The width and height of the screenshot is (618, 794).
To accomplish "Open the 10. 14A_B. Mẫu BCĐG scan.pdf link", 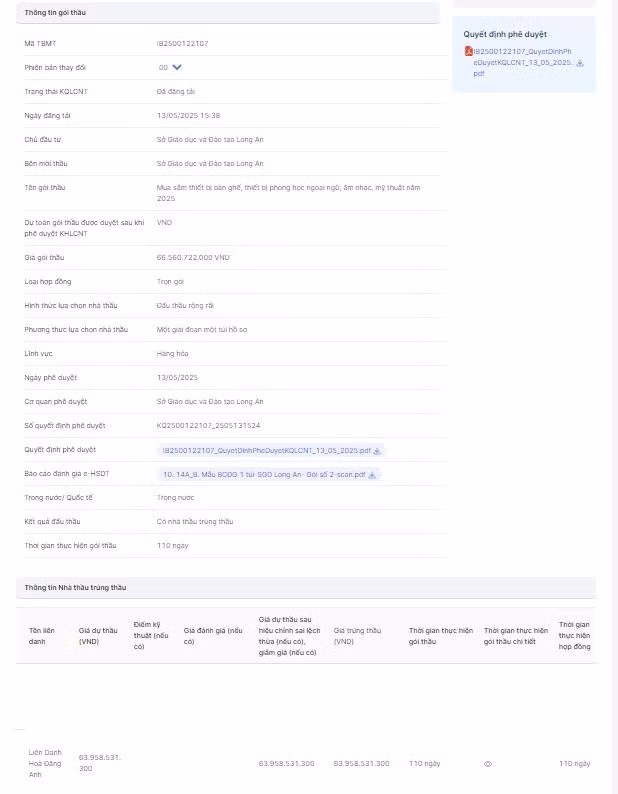I will (264, 475).
